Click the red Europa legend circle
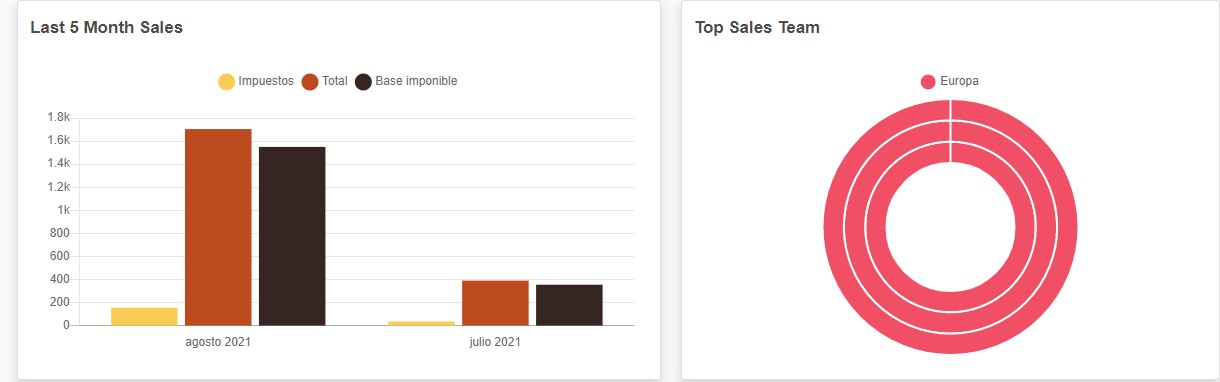This screenshot has height=382, width=1220. tap(928, 82)
